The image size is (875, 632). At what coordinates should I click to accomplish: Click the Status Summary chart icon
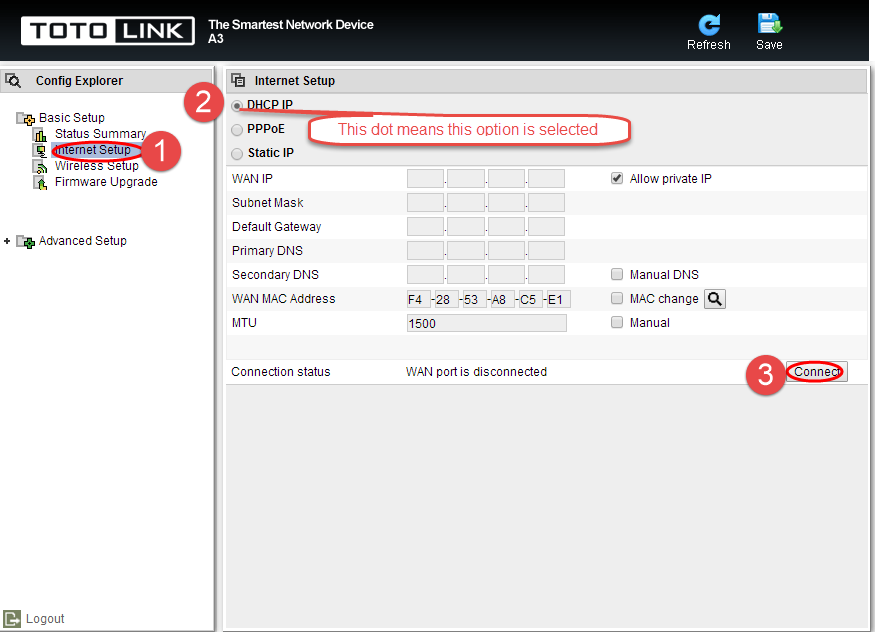tap(40, 134)
